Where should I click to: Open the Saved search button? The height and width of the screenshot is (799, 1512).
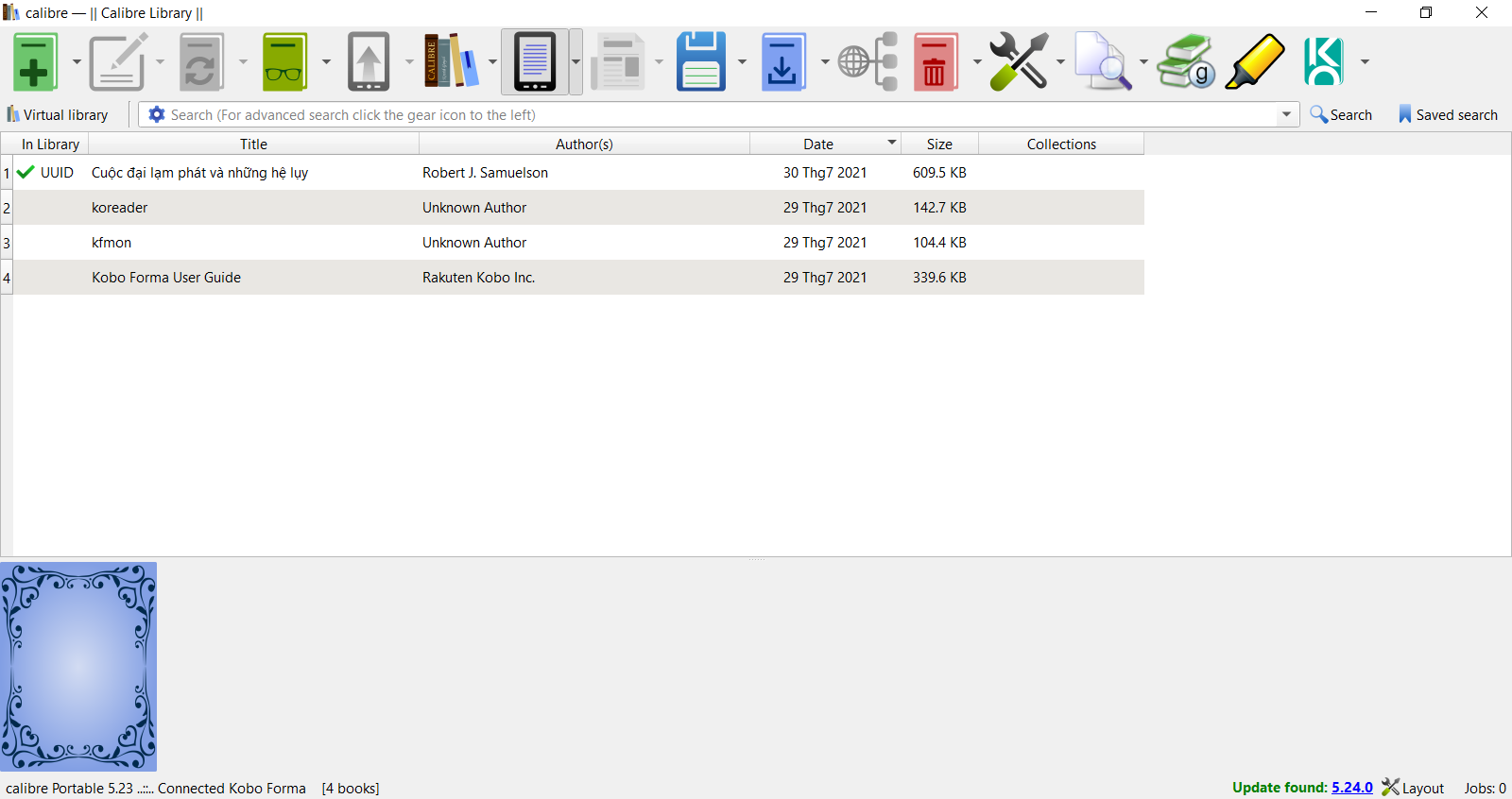1448,114
